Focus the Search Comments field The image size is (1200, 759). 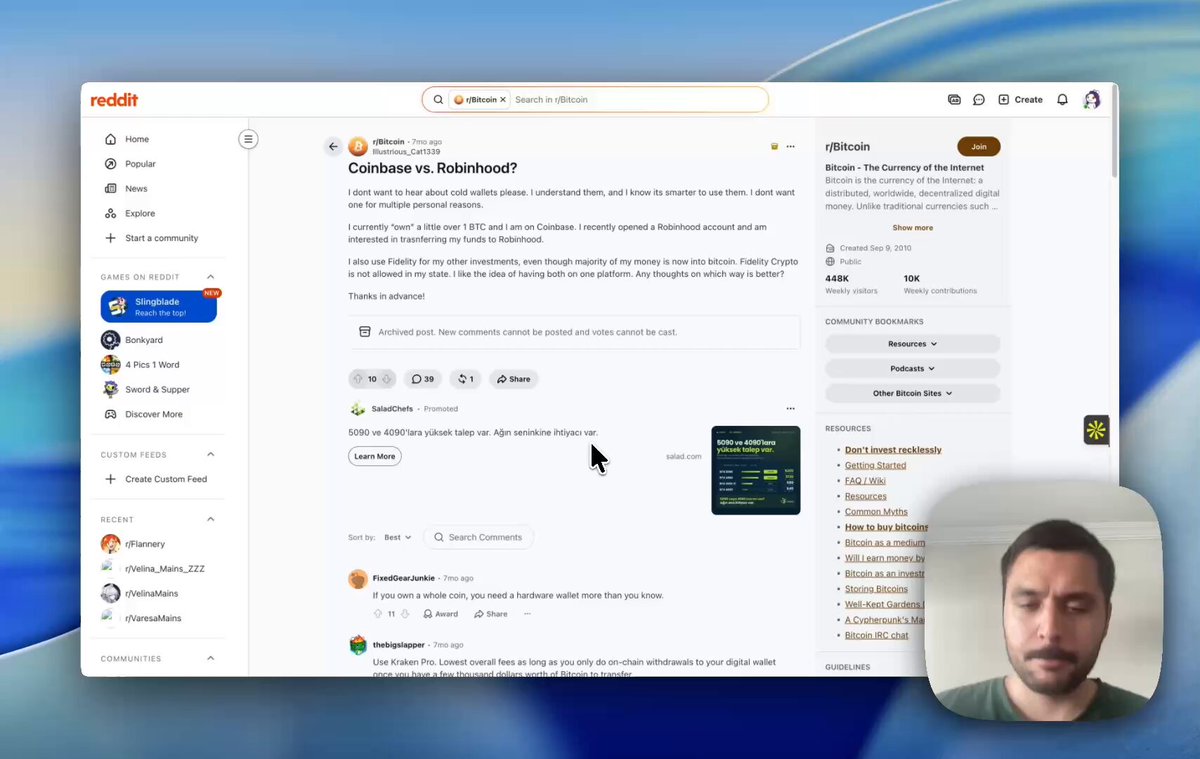(478, 537)
